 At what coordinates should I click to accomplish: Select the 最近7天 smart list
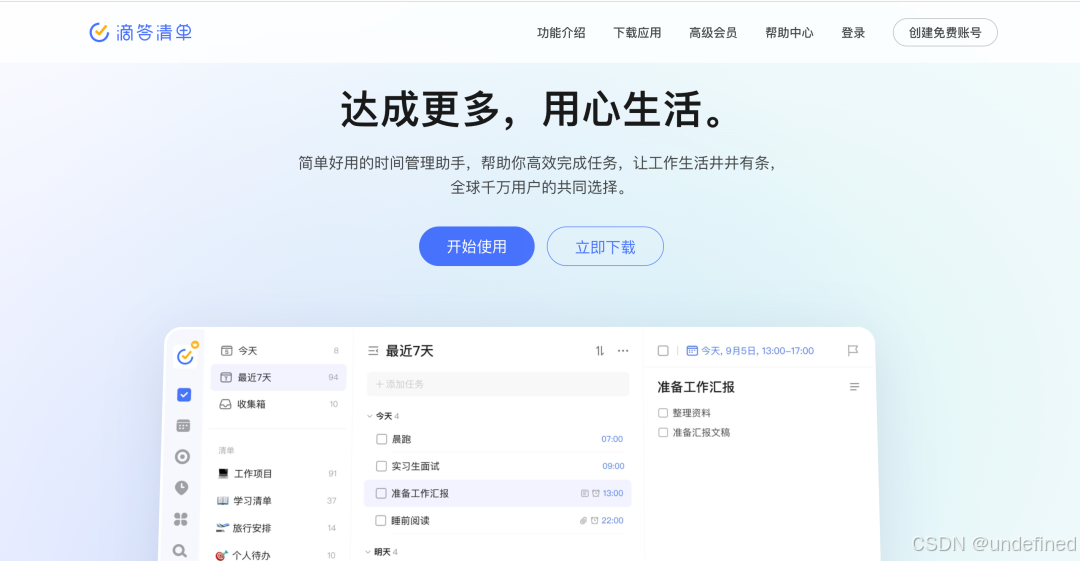coord(278,377)
